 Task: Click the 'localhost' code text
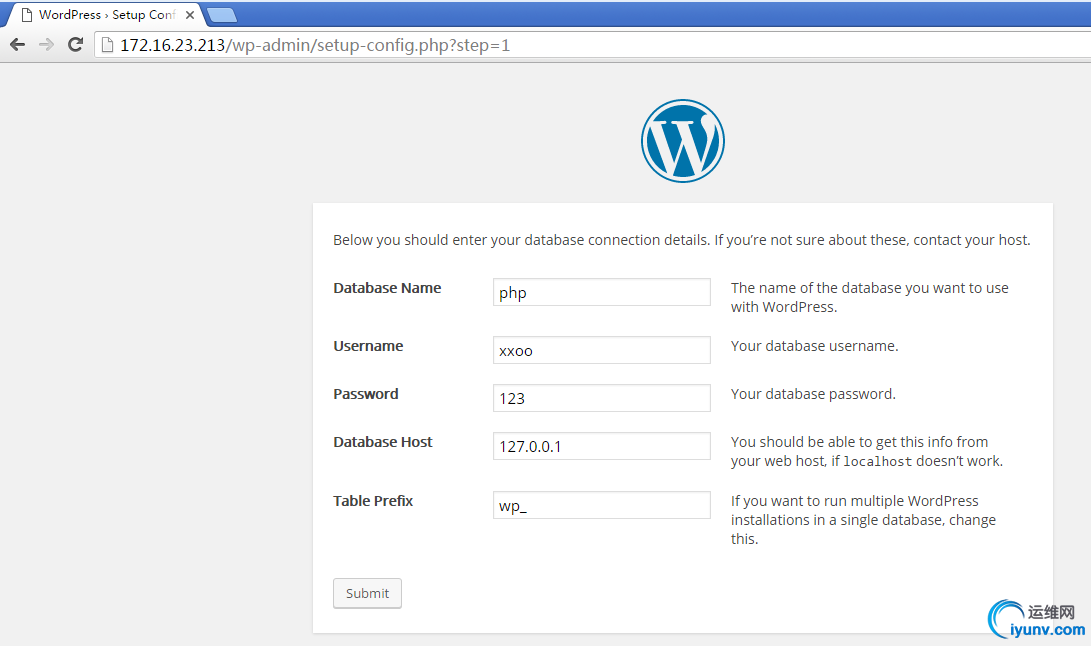coord(877,462)
